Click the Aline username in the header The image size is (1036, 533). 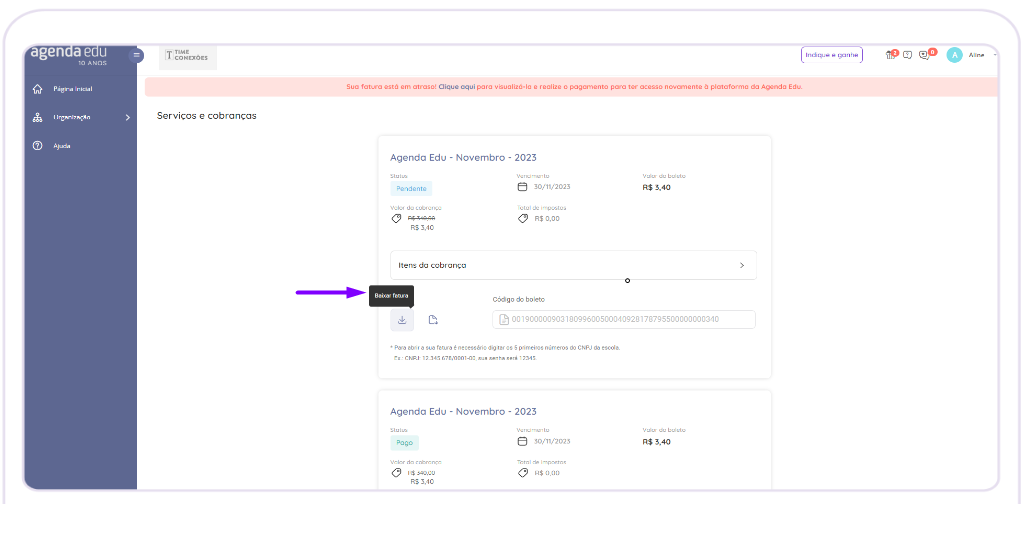coord(977,55)
